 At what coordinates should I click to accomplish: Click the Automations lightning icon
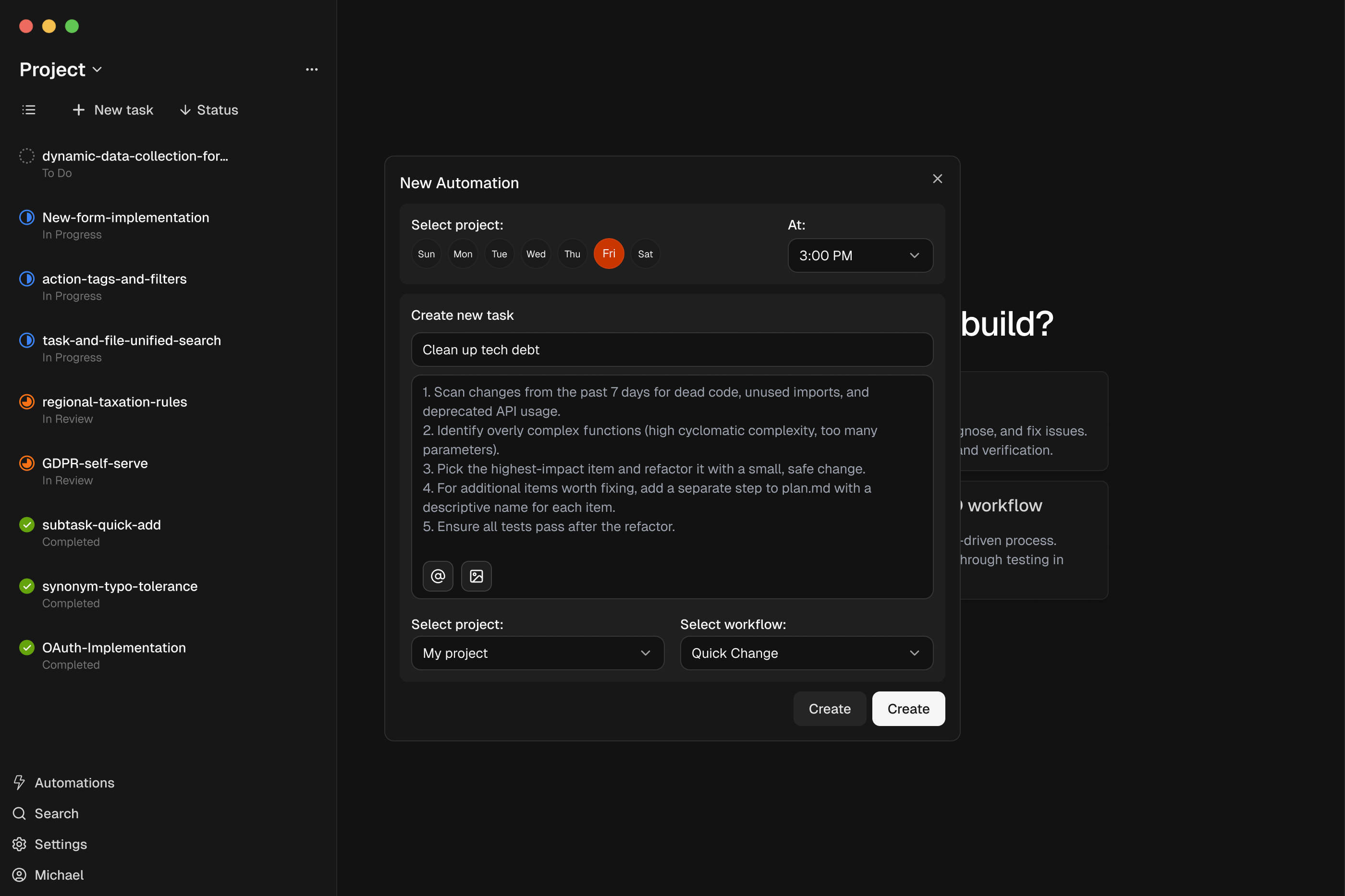tap(19, 782)
